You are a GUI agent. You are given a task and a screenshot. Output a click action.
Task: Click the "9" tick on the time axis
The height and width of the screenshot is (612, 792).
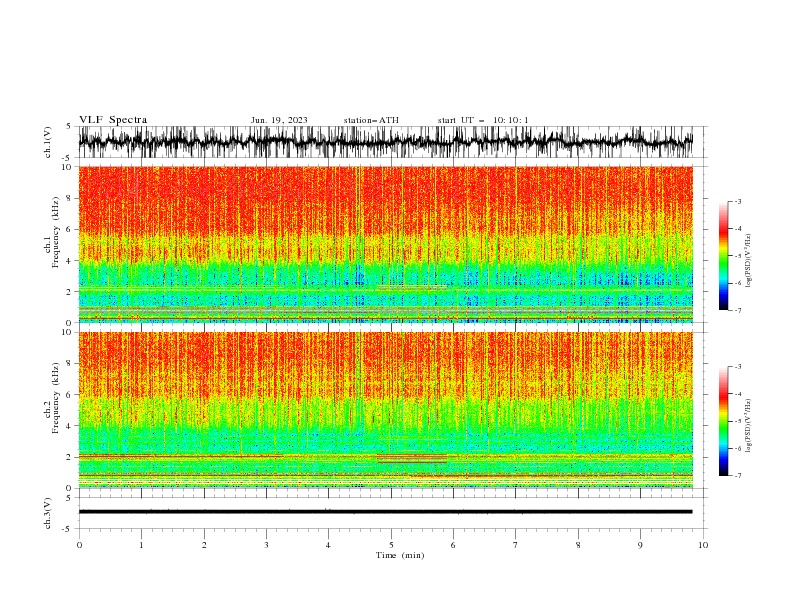click(x=640, y=545)
